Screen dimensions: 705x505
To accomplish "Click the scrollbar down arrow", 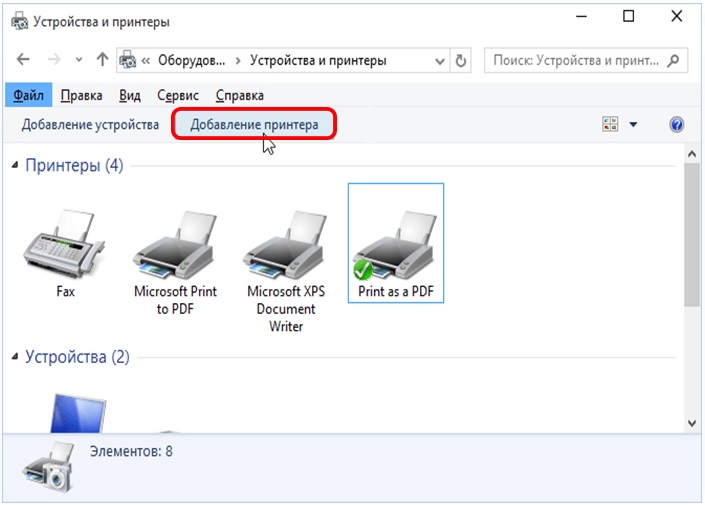I will pyautogui.click(x=692, y=423).
